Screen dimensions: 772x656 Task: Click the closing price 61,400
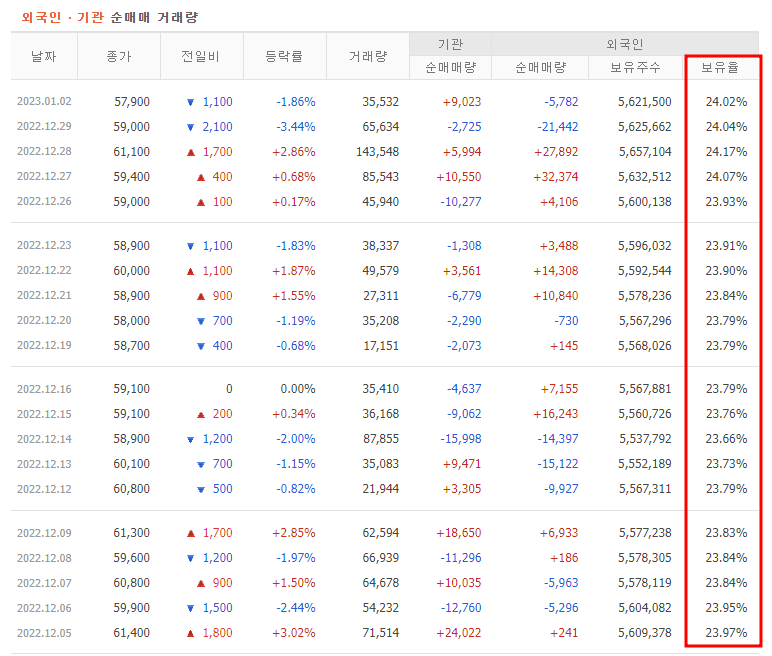[x=131, y=633]
